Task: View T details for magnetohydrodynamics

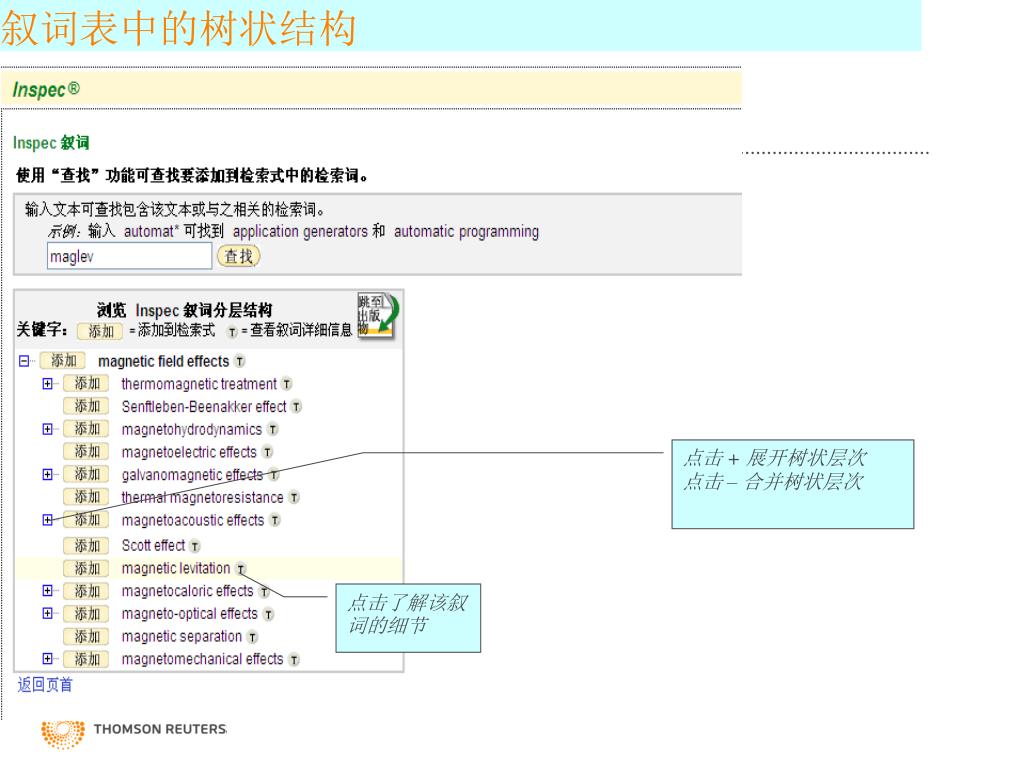Action: tap(273, 430)
